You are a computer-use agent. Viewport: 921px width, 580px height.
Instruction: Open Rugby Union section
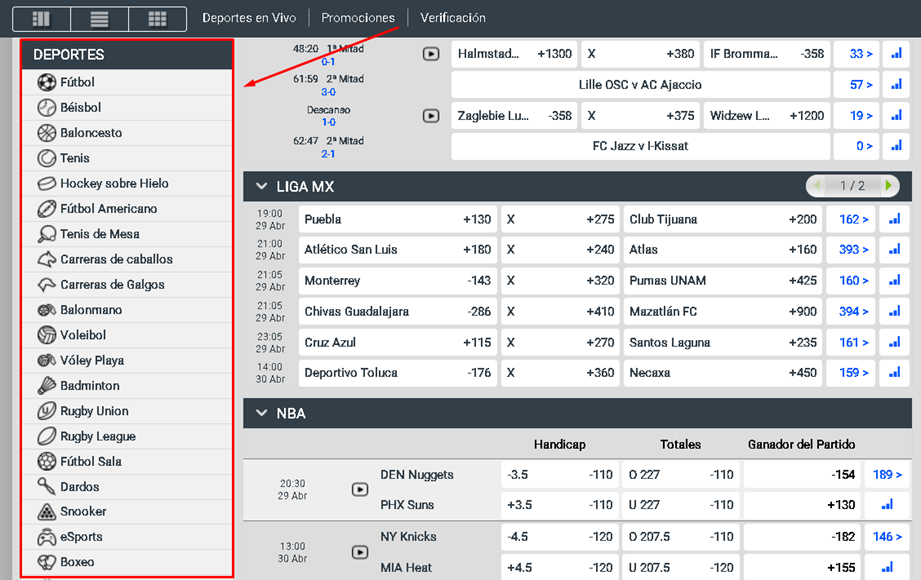(x=127, y=411)
